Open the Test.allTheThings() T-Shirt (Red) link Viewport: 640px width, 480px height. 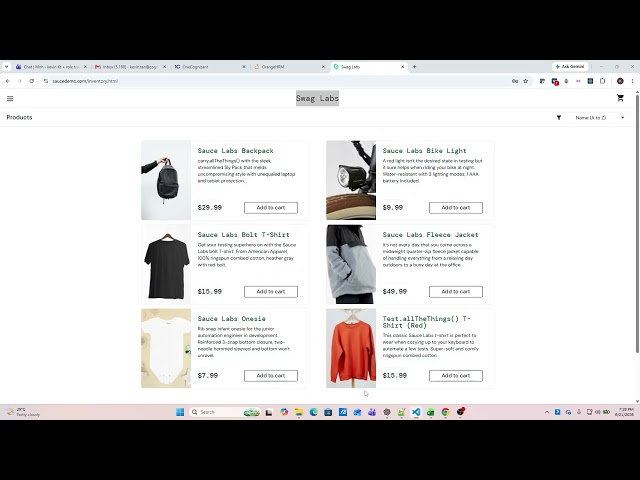click(x=427, y=322)
